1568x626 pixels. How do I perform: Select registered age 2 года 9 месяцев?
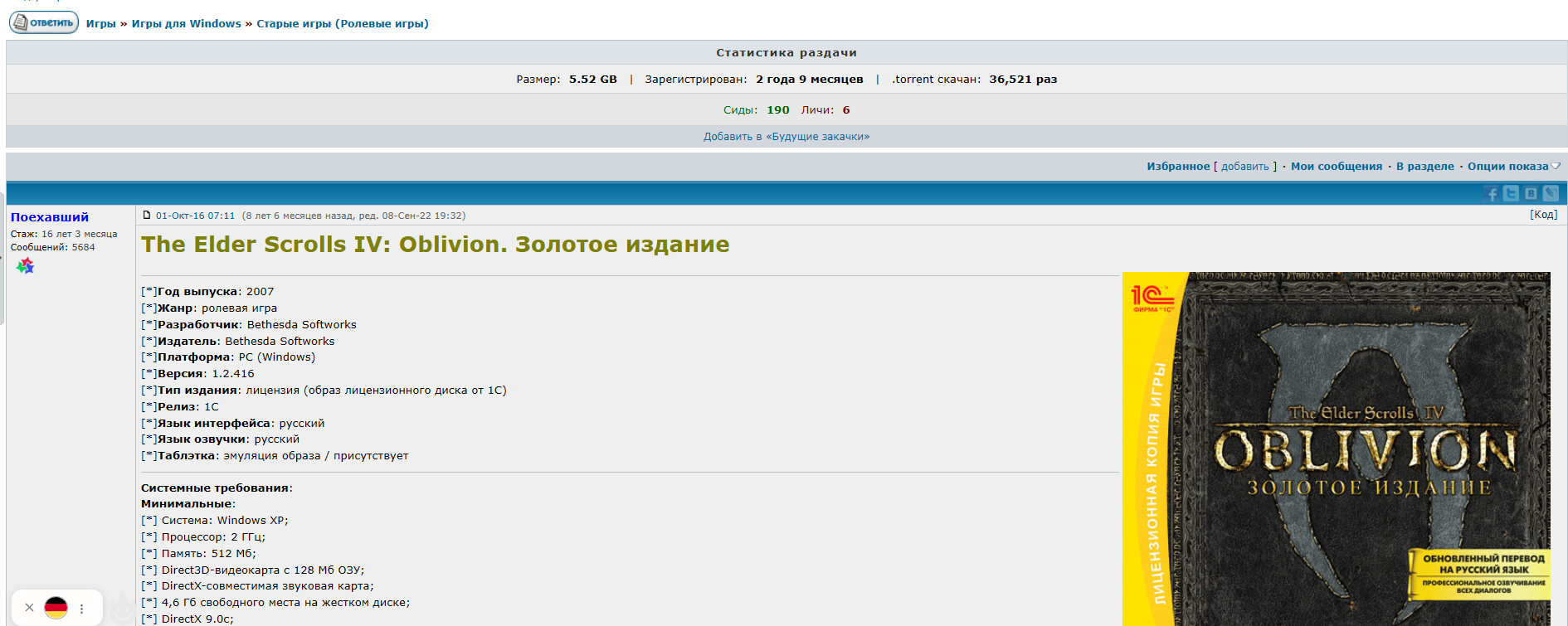click(x=810, y=80)
